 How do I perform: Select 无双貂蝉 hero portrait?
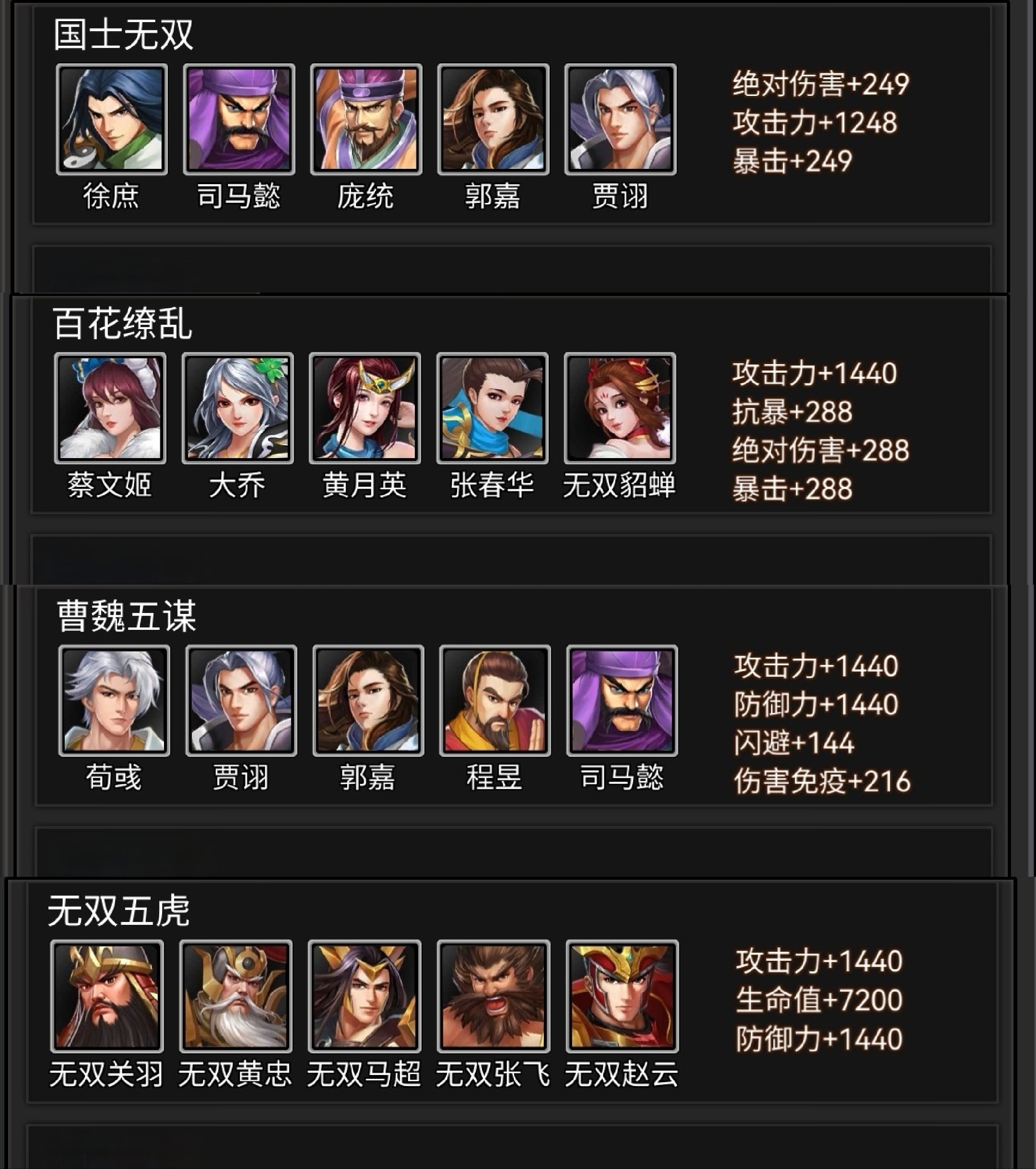point(620,408)
